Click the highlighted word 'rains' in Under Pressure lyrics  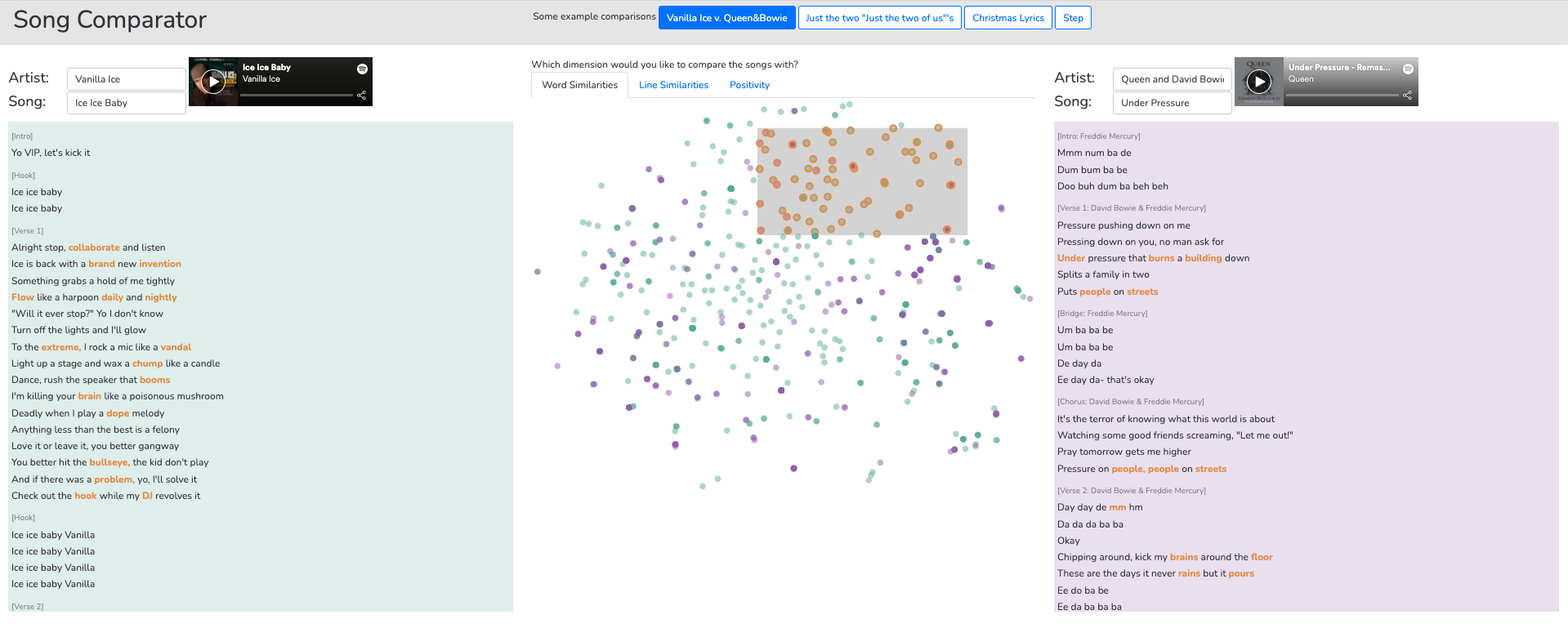point(1189,573)
